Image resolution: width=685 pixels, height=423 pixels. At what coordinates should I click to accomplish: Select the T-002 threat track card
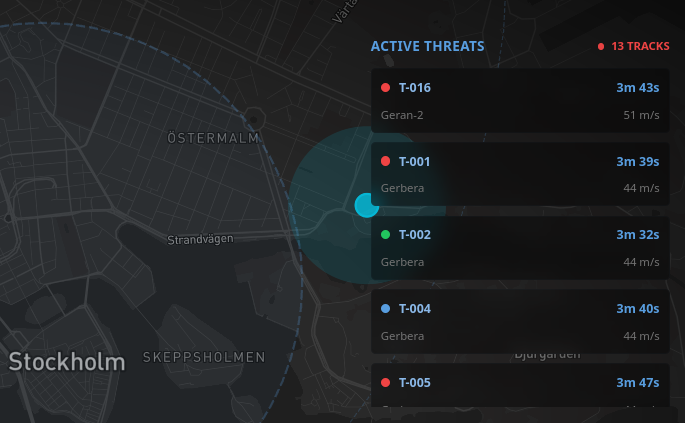point(520,248)
